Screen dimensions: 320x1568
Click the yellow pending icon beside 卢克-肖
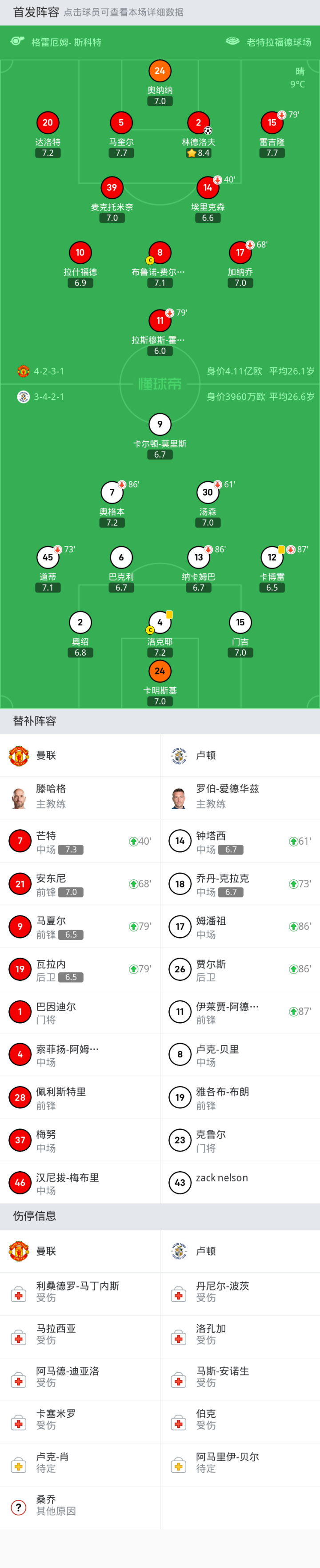(x=18, y=1466)
